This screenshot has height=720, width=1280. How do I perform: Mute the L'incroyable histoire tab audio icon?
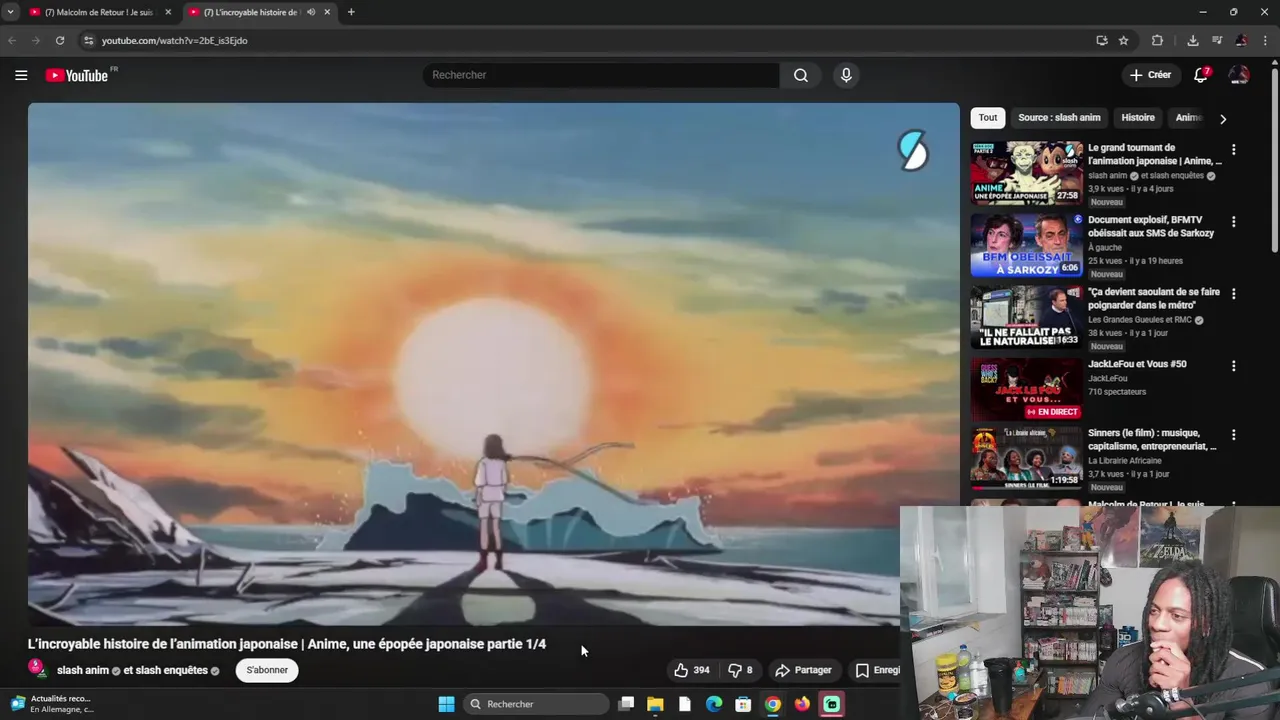tap(310, 12)
